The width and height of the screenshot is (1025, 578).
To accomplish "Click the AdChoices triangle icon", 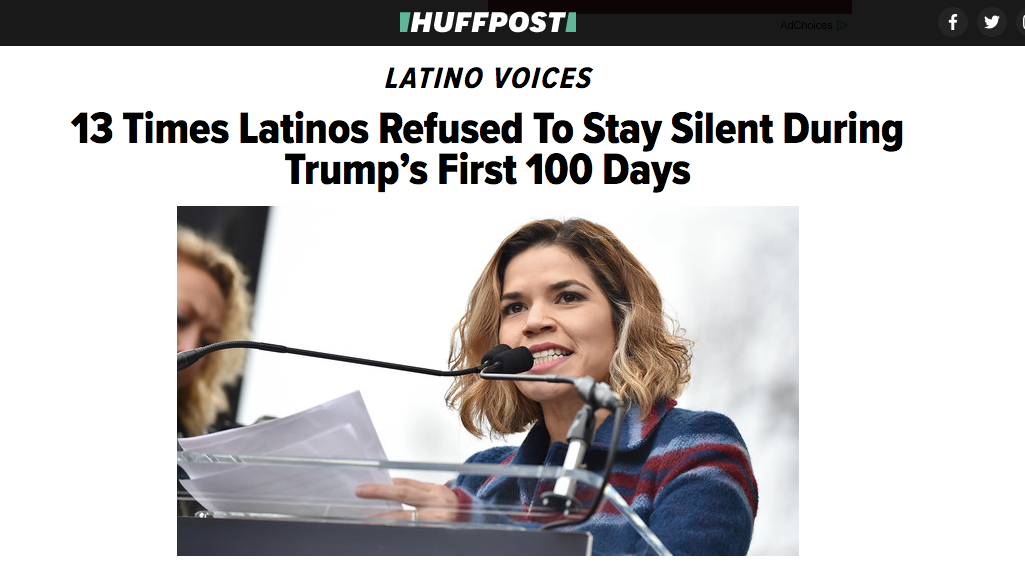I will point(842,26).
